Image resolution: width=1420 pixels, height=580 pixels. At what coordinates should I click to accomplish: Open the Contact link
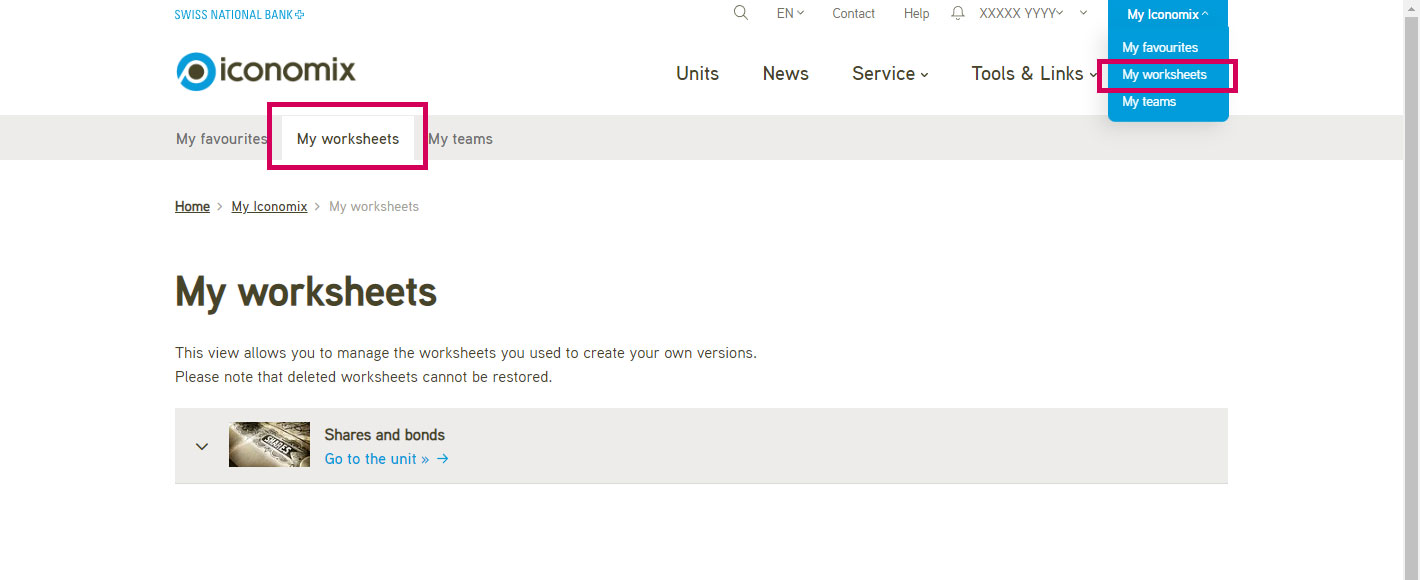[853, 14]
